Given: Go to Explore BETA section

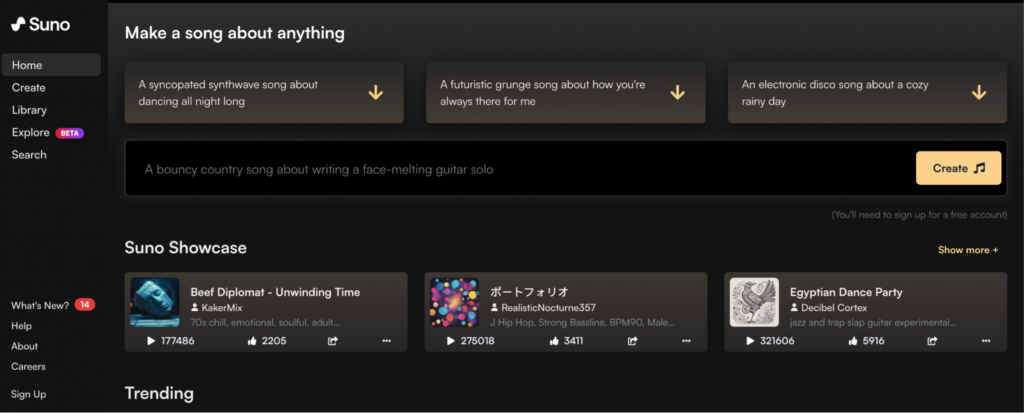Looking at the screenshot, I should click(48, 133).
